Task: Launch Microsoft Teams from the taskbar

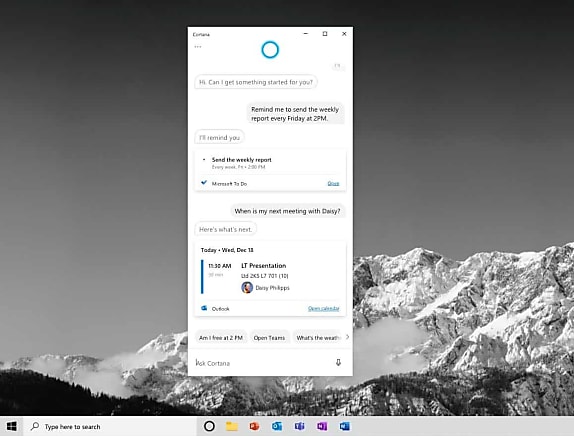Action: pyautogui.click(x=299, y=426)
